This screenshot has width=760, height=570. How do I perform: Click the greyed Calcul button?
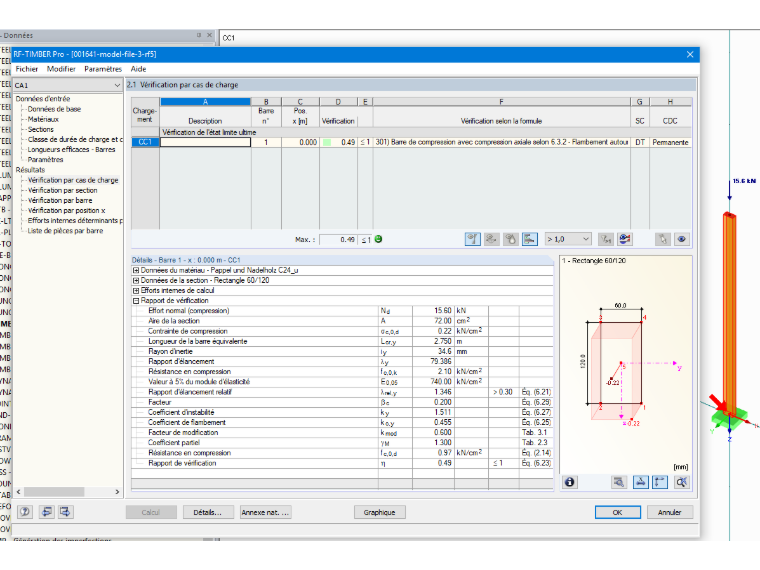point(151,512)
